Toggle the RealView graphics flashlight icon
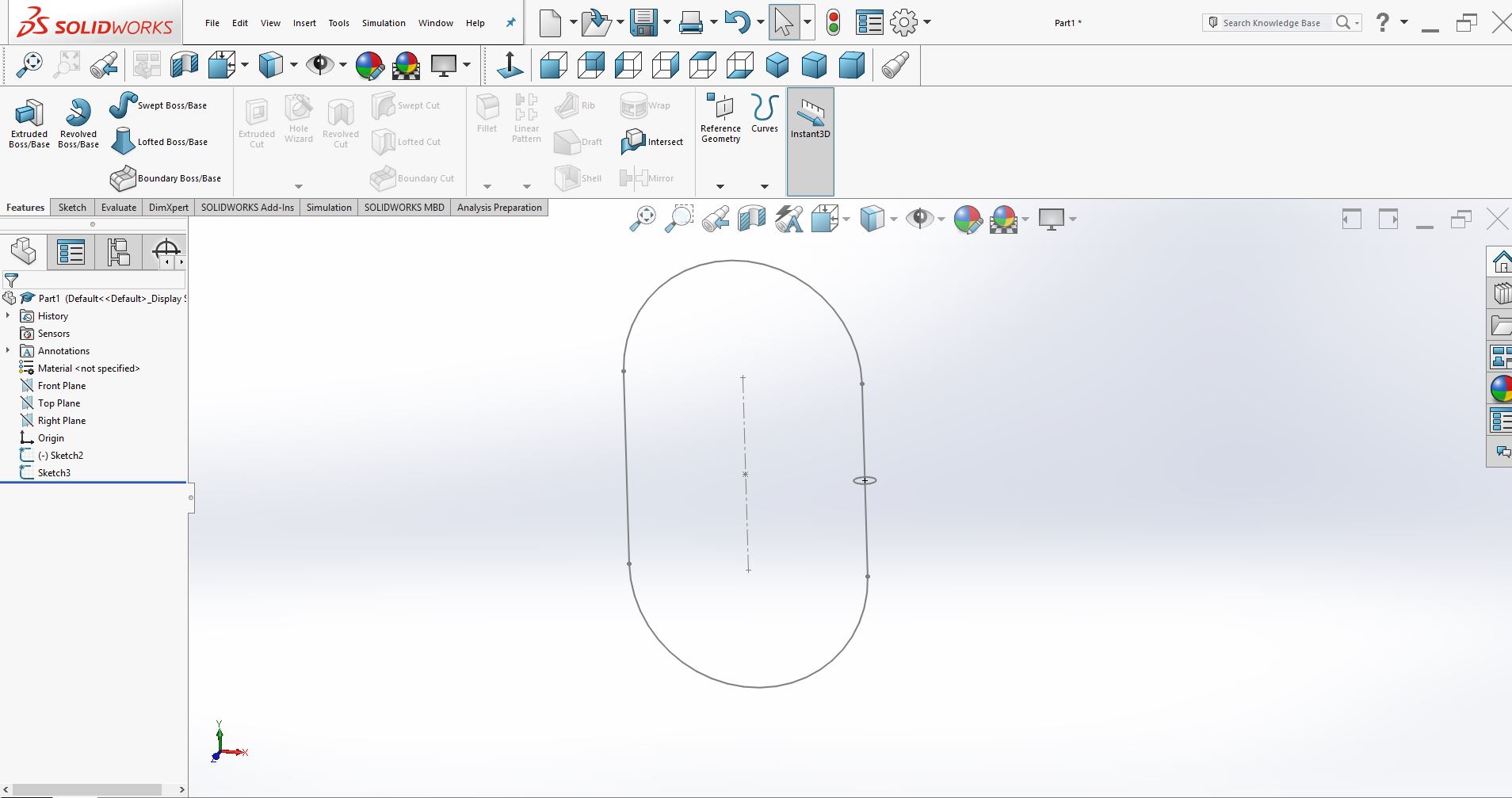This screenshot has width=1512, height=798. point(895,65)
